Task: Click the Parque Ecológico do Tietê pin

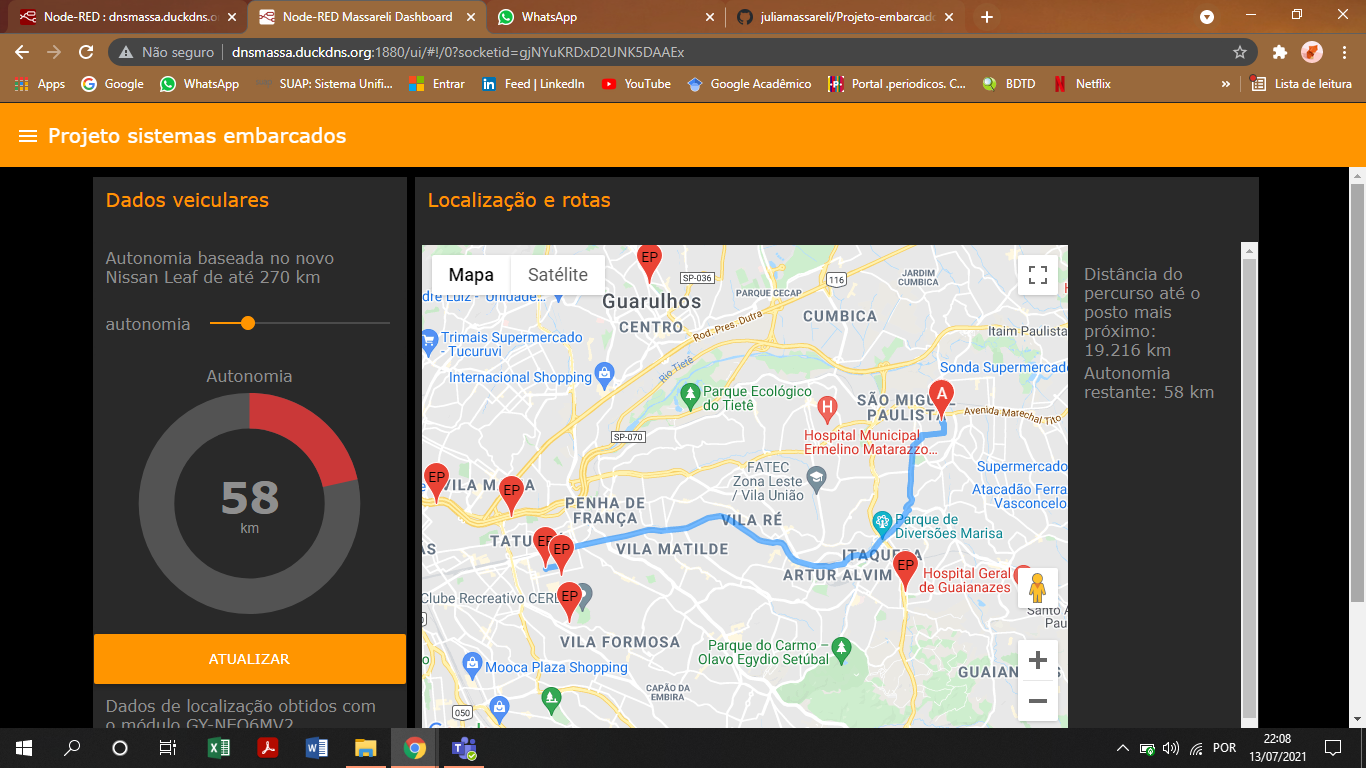Action: (x=689, y=398)
